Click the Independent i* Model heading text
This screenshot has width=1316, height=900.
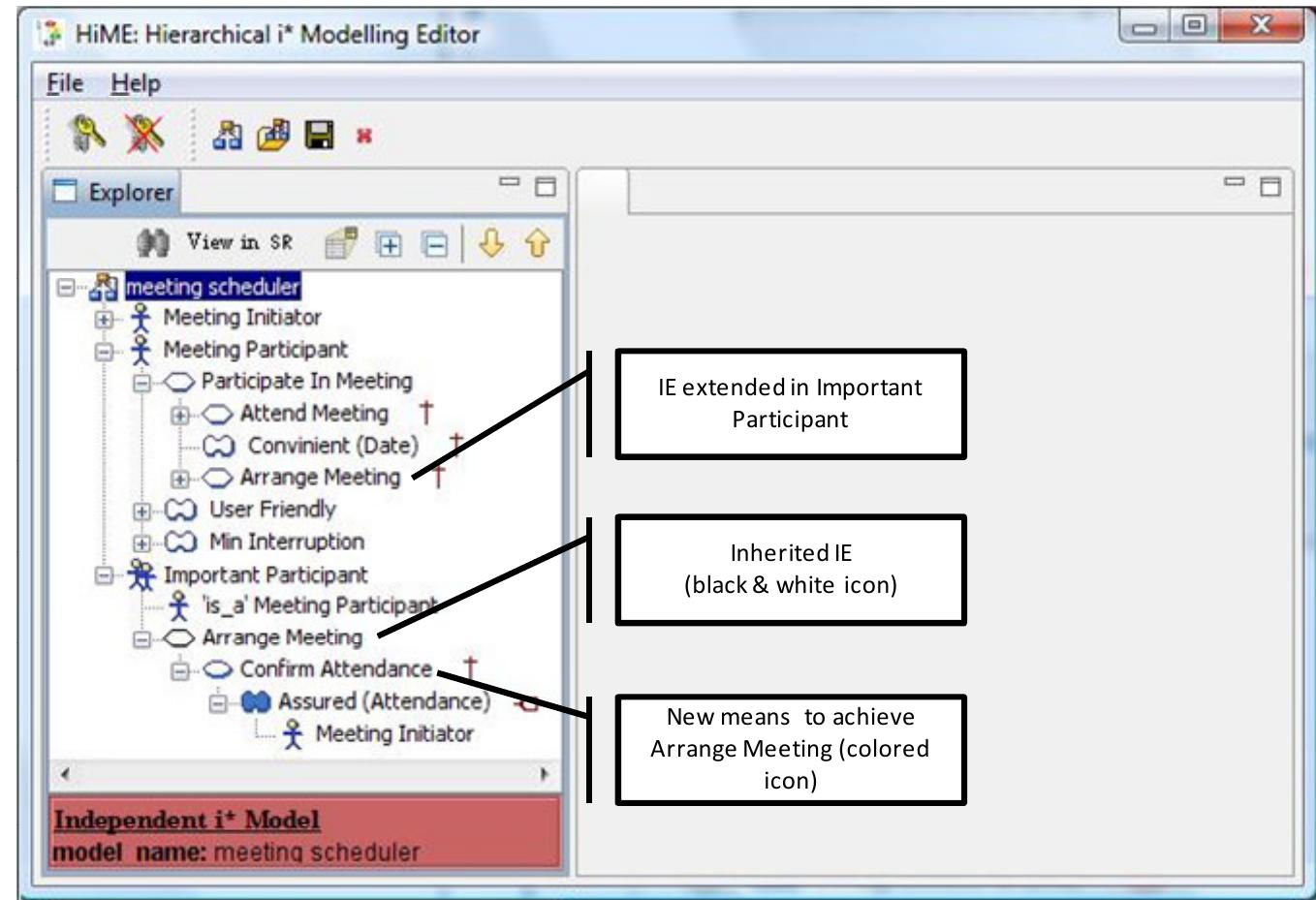click(x=186, y=820)
